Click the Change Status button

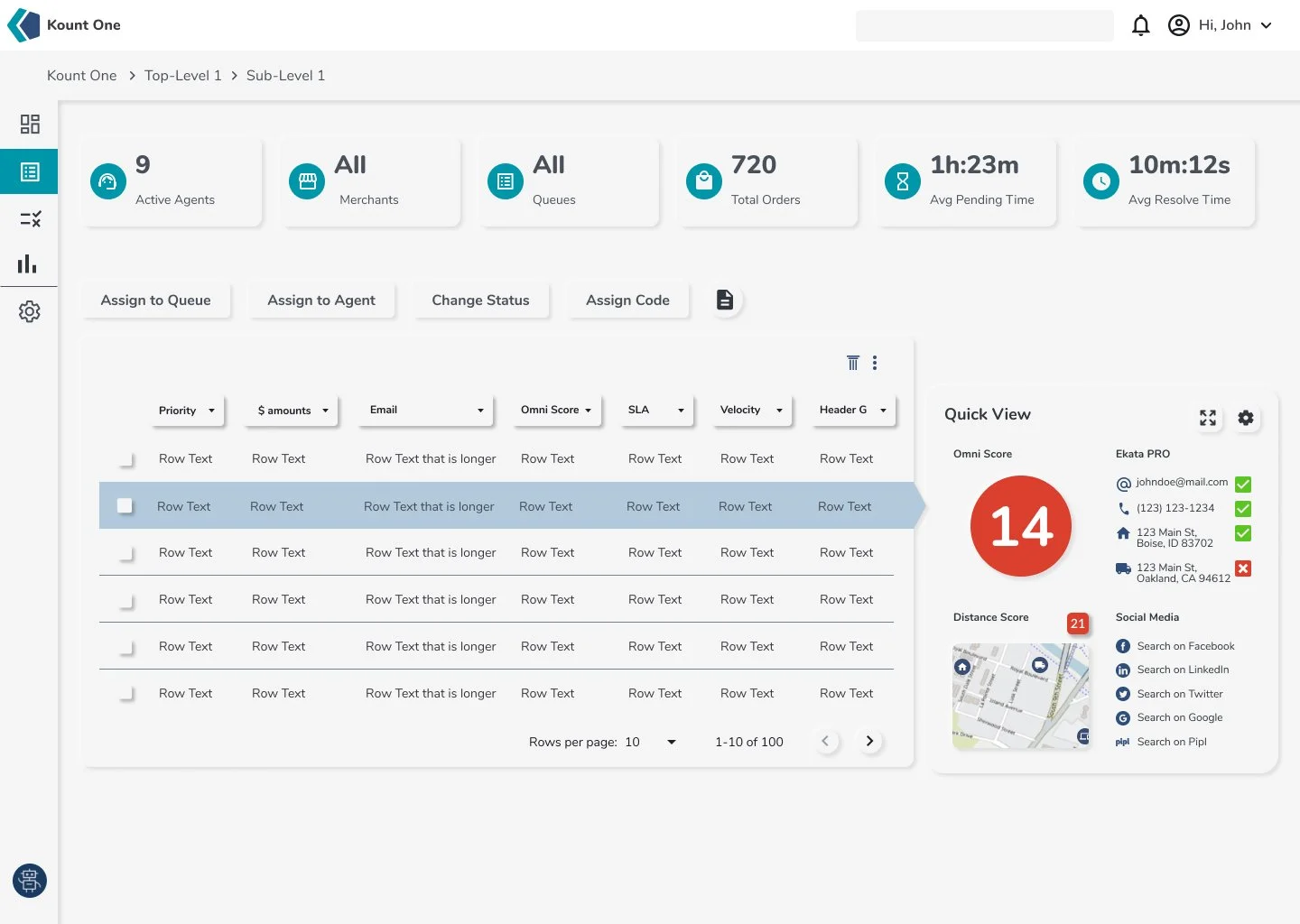pyautogui.click(x=480, y=300)
